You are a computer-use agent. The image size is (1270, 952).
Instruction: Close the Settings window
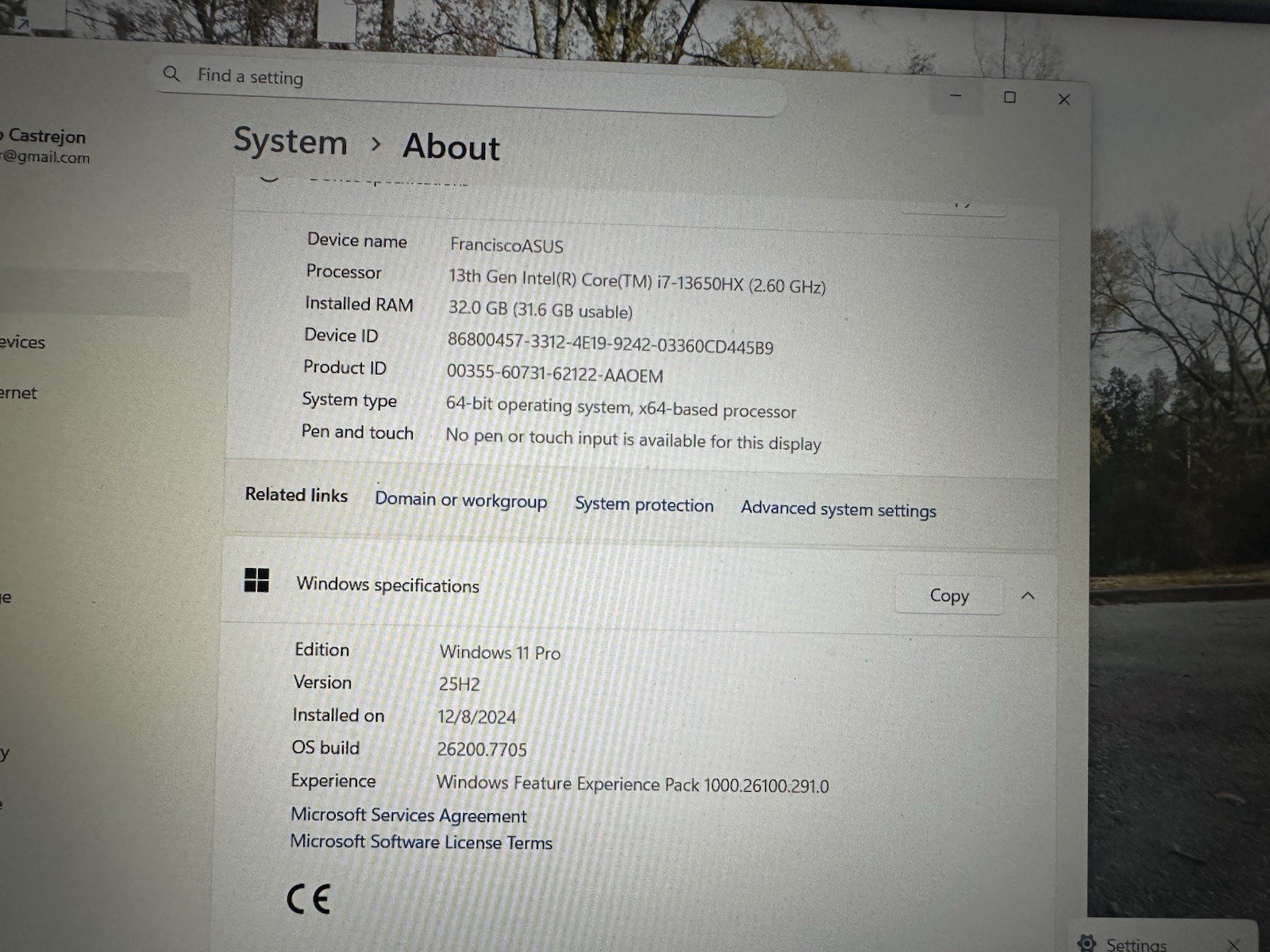pos(1064,99)
